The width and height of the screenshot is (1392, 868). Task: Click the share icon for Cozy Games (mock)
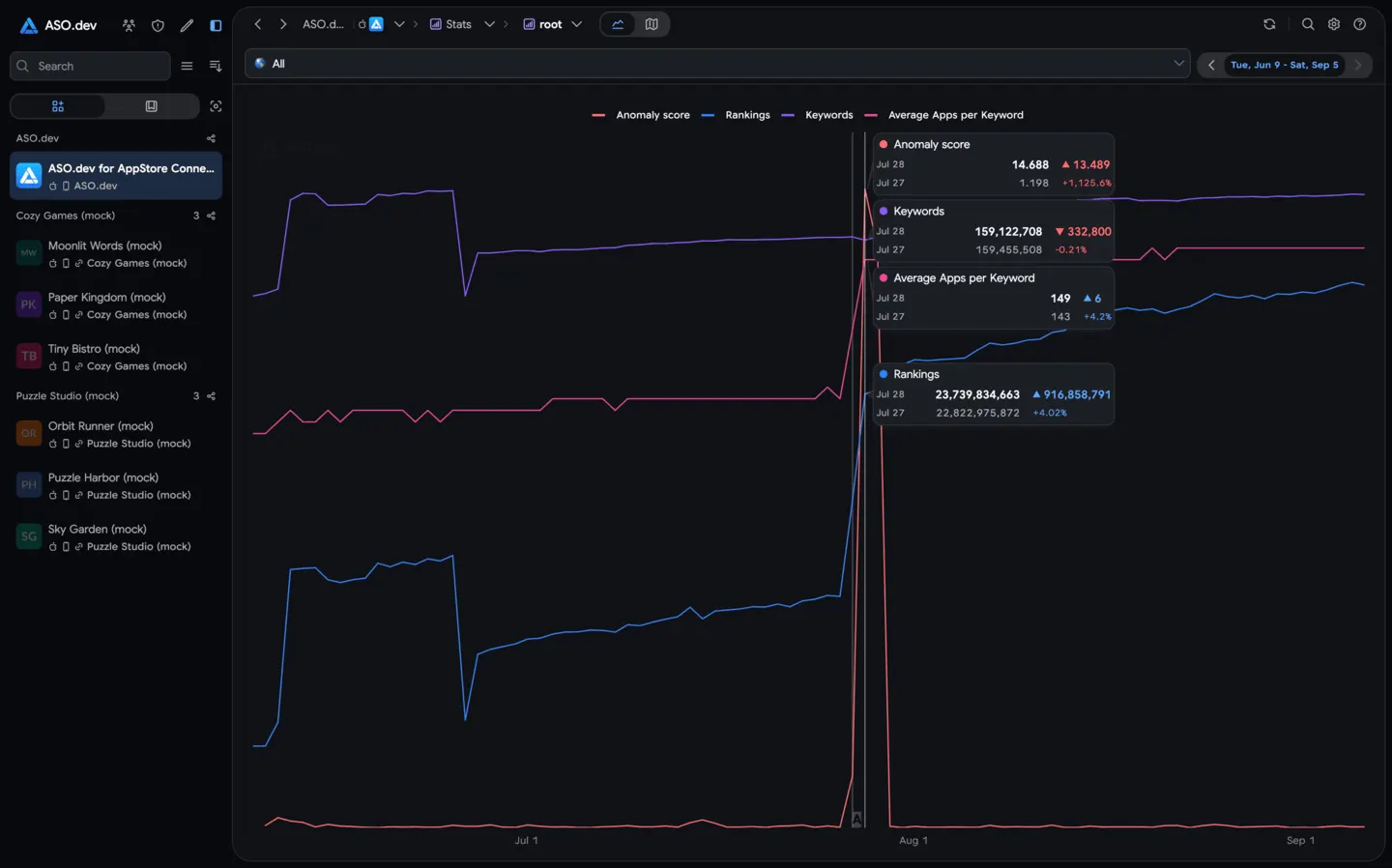pyautogui.click(x=211, y=216)
